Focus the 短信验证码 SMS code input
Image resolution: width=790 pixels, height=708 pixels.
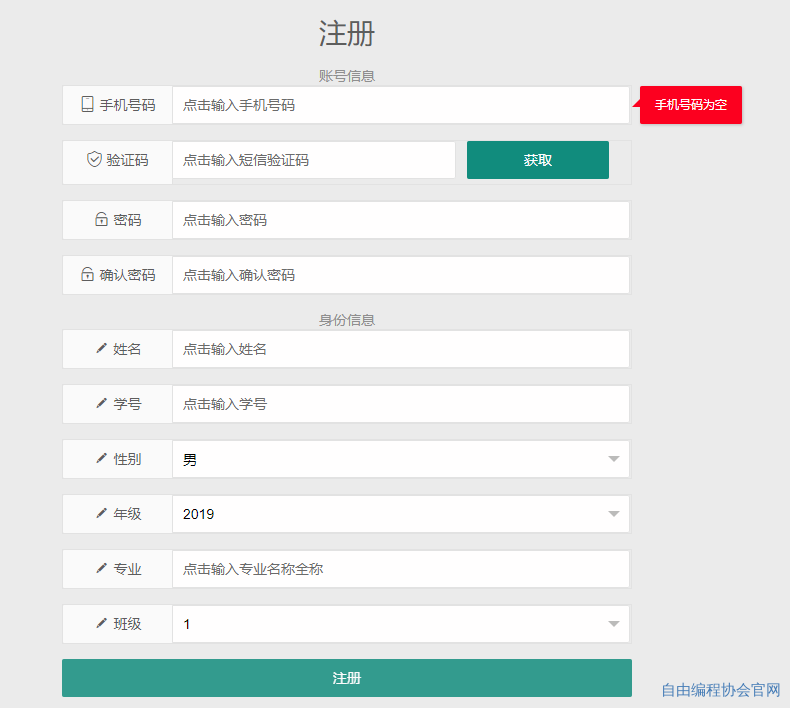(314, 160)
